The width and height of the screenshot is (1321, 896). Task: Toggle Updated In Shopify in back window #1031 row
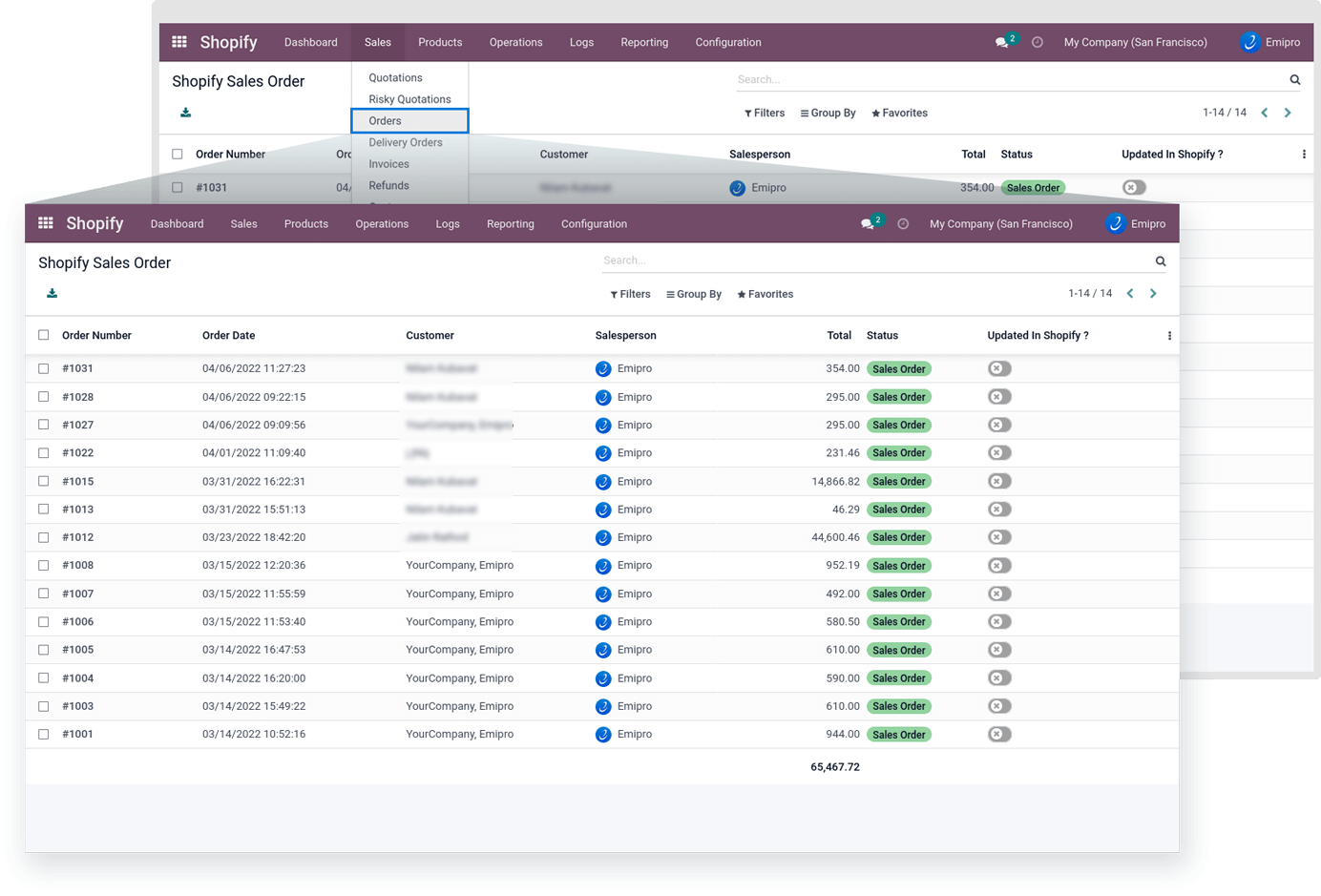(x=1134, y=188)
